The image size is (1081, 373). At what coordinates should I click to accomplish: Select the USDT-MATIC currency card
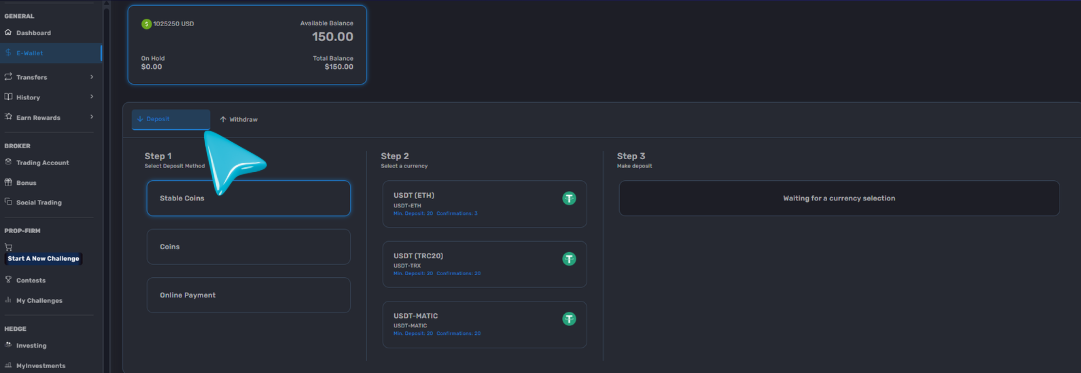485,324
